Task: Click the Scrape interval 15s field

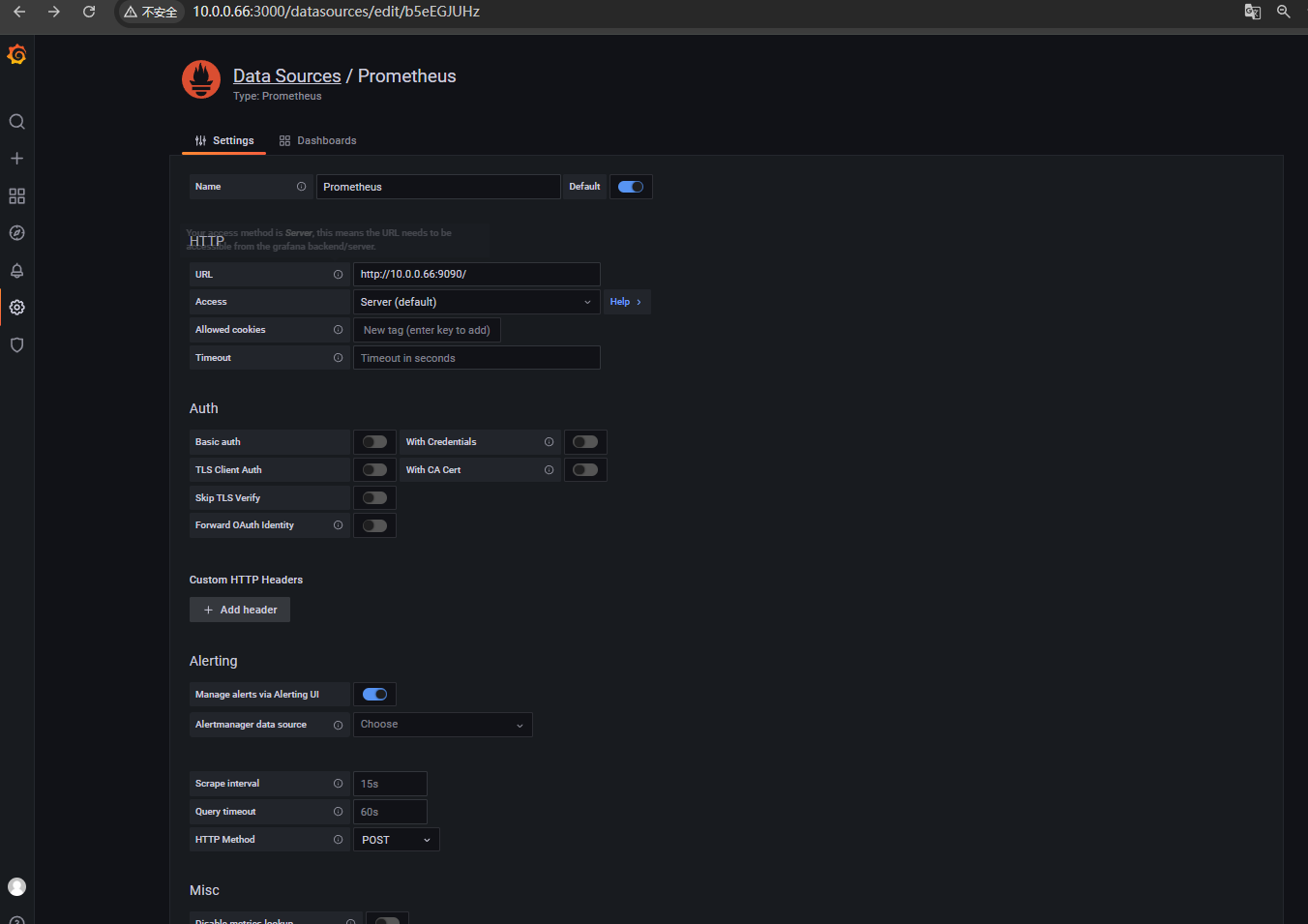Action: [x=390, y=784]
